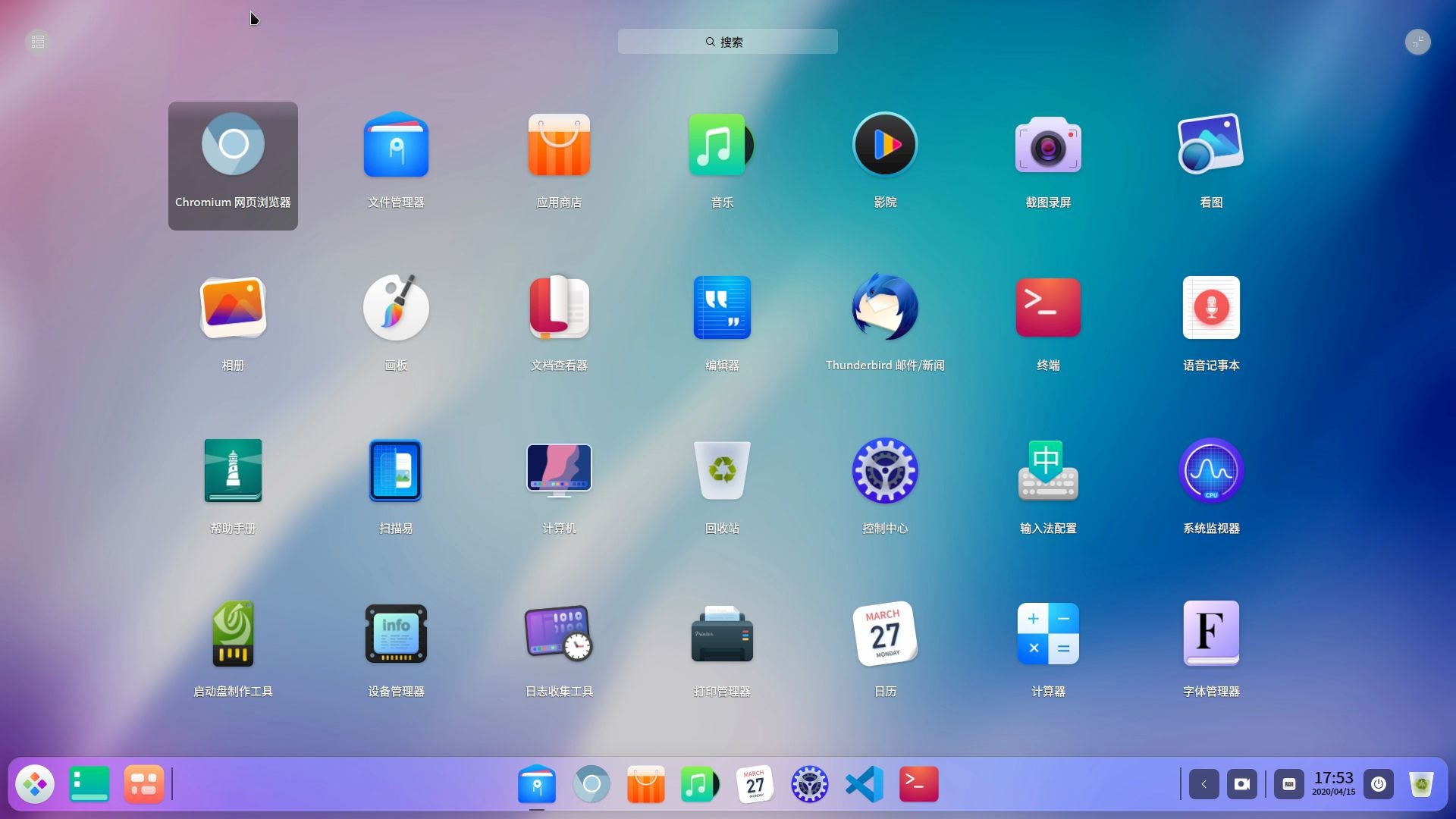Image resolution: width=1456 pixels, height=819 pixels.
Task: Open Chromium 网页浏览器 in launcher grid
Action: (233, 165)
